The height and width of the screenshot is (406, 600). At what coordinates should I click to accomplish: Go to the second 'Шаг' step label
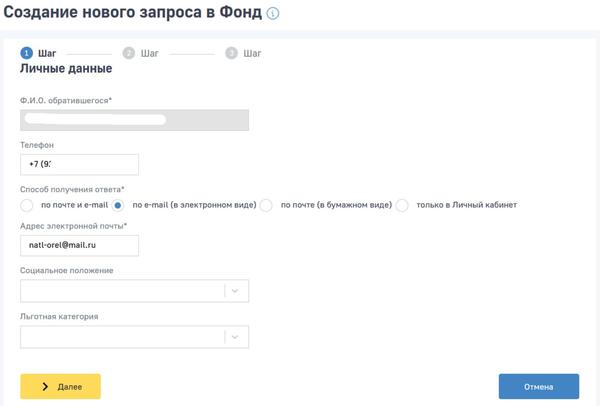(x=150, y=53)
